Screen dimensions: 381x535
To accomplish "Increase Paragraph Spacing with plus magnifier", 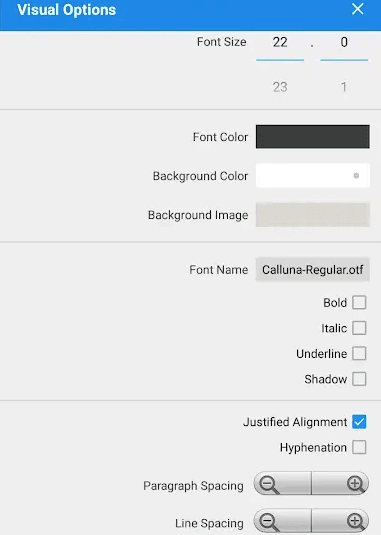I will point(340,483).
